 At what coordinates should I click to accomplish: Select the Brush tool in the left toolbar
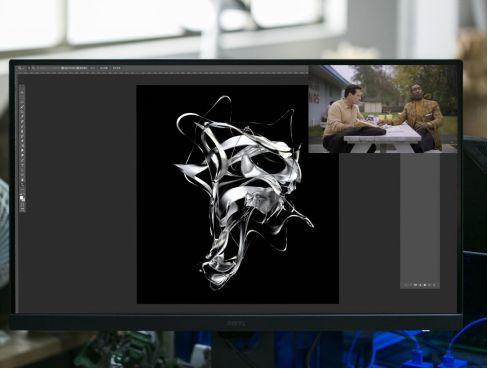22,126
